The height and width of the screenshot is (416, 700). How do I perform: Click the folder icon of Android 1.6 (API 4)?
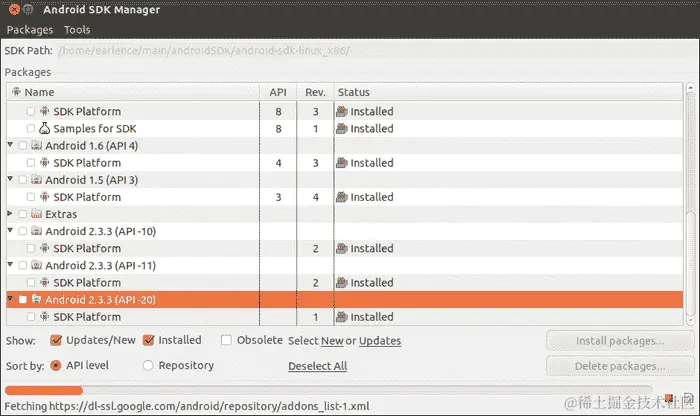37,145
